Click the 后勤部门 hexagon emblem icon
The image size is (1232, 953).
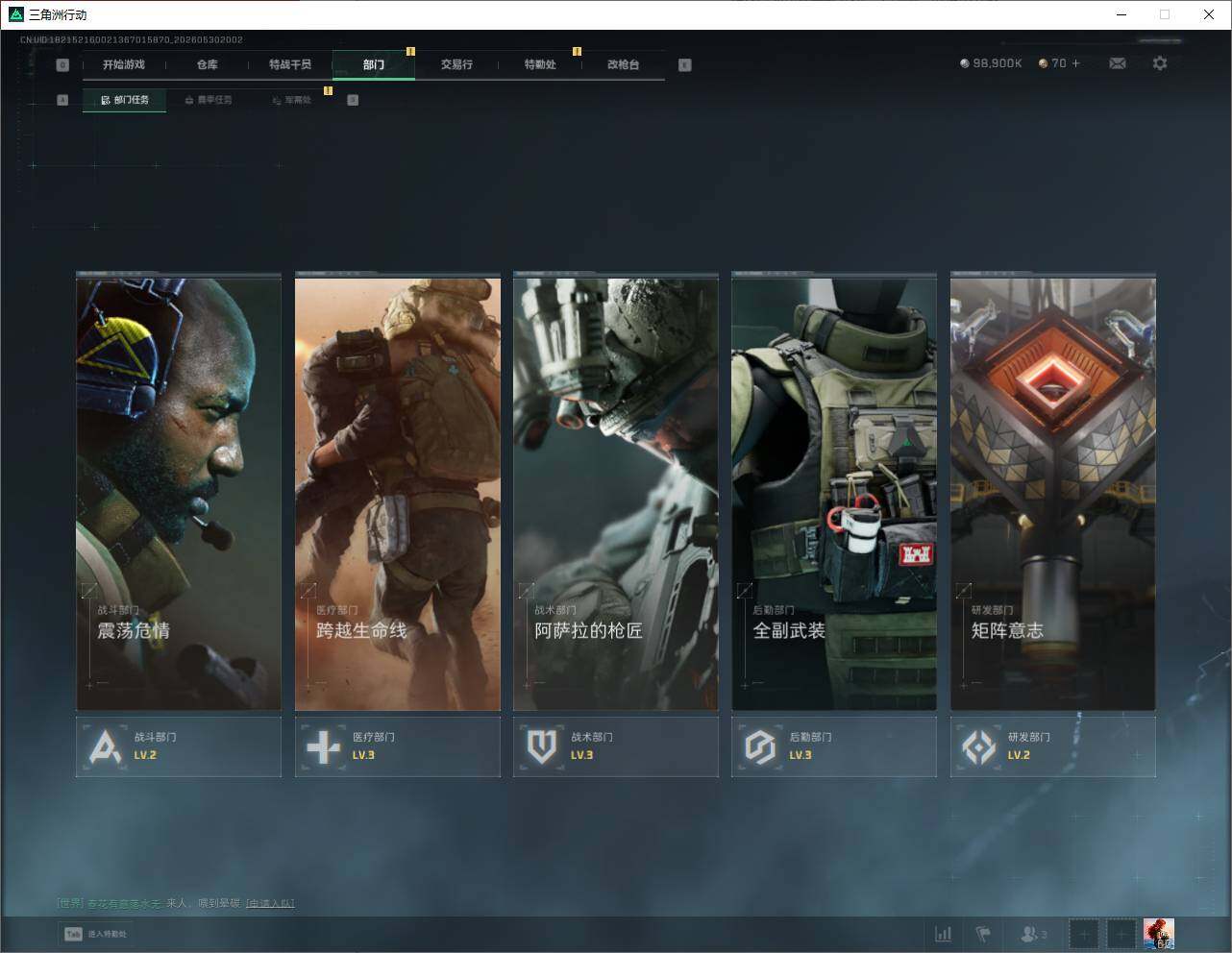[760, 746]
